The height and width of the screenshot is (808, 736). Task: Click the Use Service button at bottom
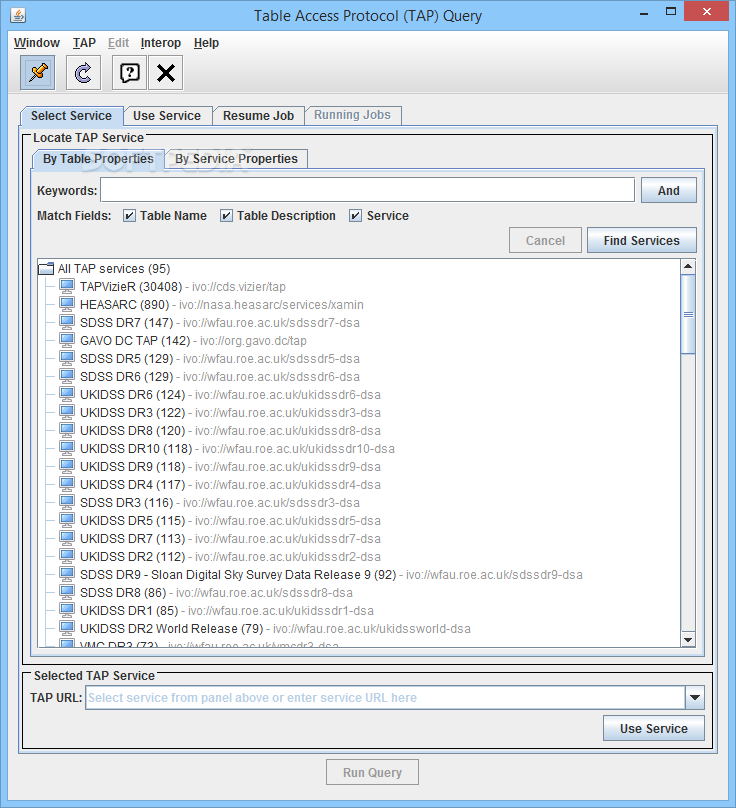click(654, 728)
